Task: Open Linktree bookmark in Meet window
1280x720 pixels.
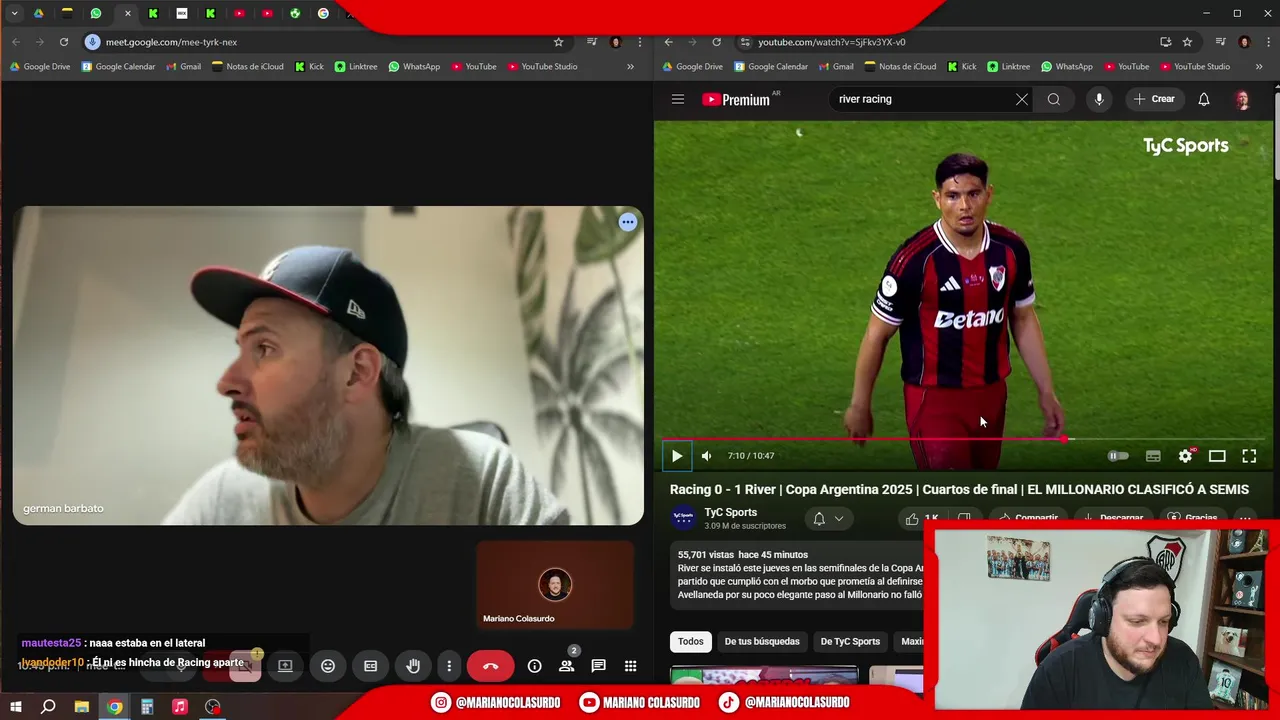Action: [x=356, y=67]
